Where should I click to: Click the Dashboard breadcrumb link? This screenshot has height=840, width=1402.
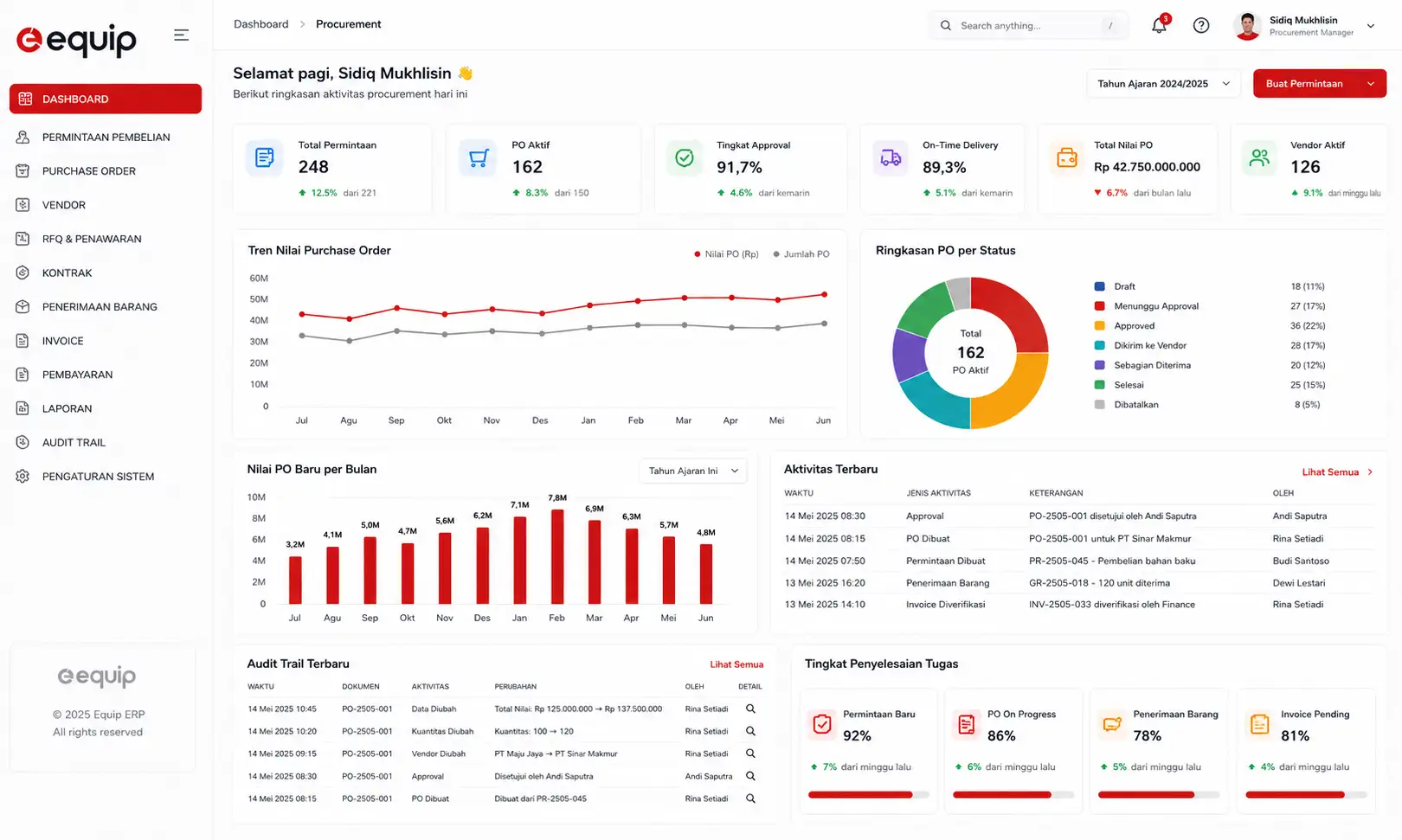[x=260, y=24]
